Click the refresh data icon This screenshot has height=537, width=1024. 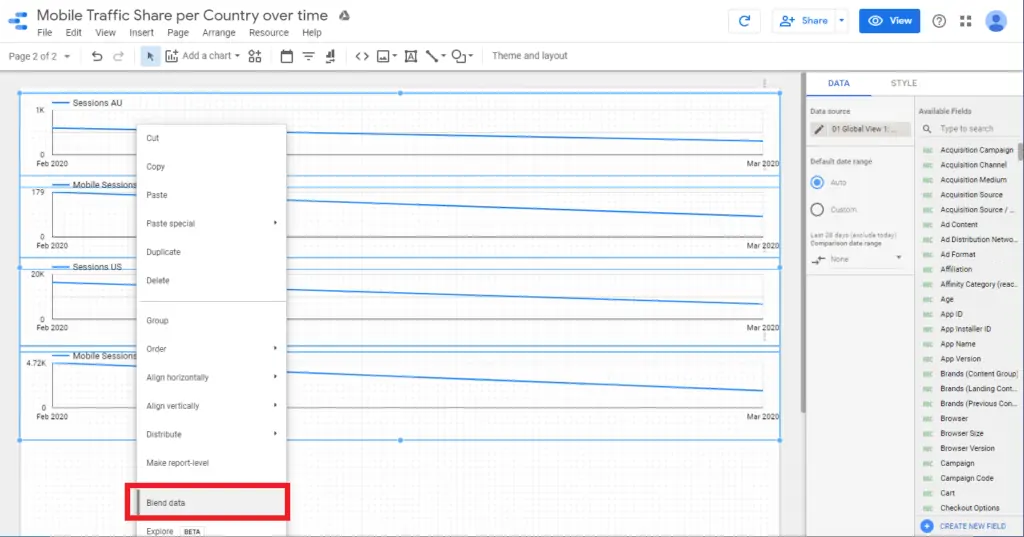744,21
